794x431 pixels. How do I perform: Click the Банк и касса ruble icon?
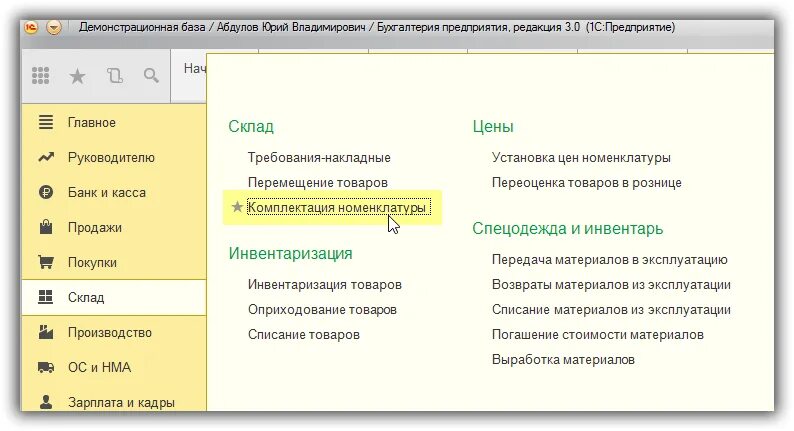click(x=46, y=192)
